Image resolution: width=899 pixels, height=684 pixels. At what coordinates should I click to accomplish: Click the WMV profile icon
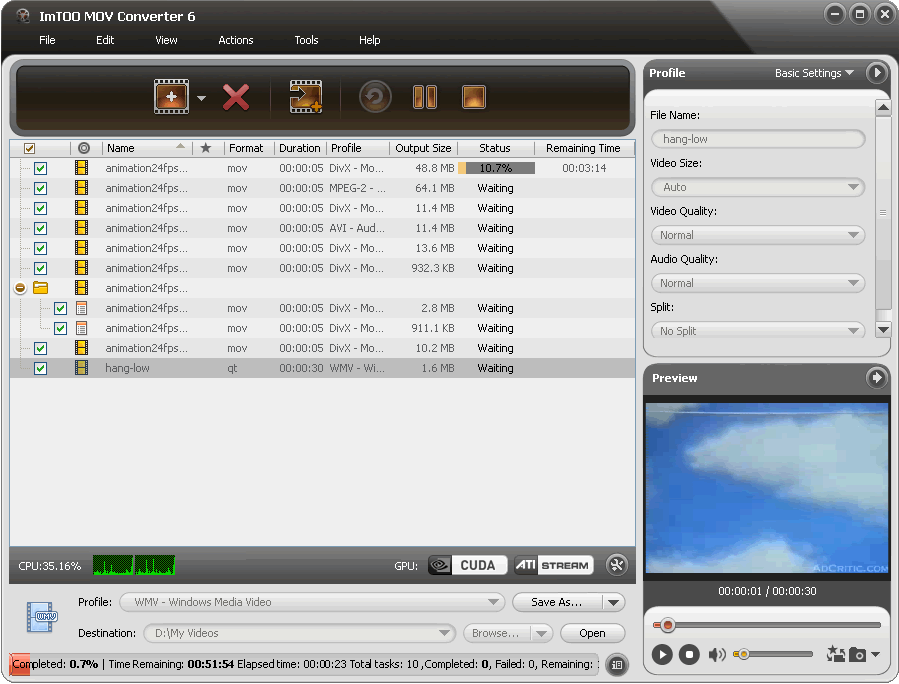pos(41,617)
